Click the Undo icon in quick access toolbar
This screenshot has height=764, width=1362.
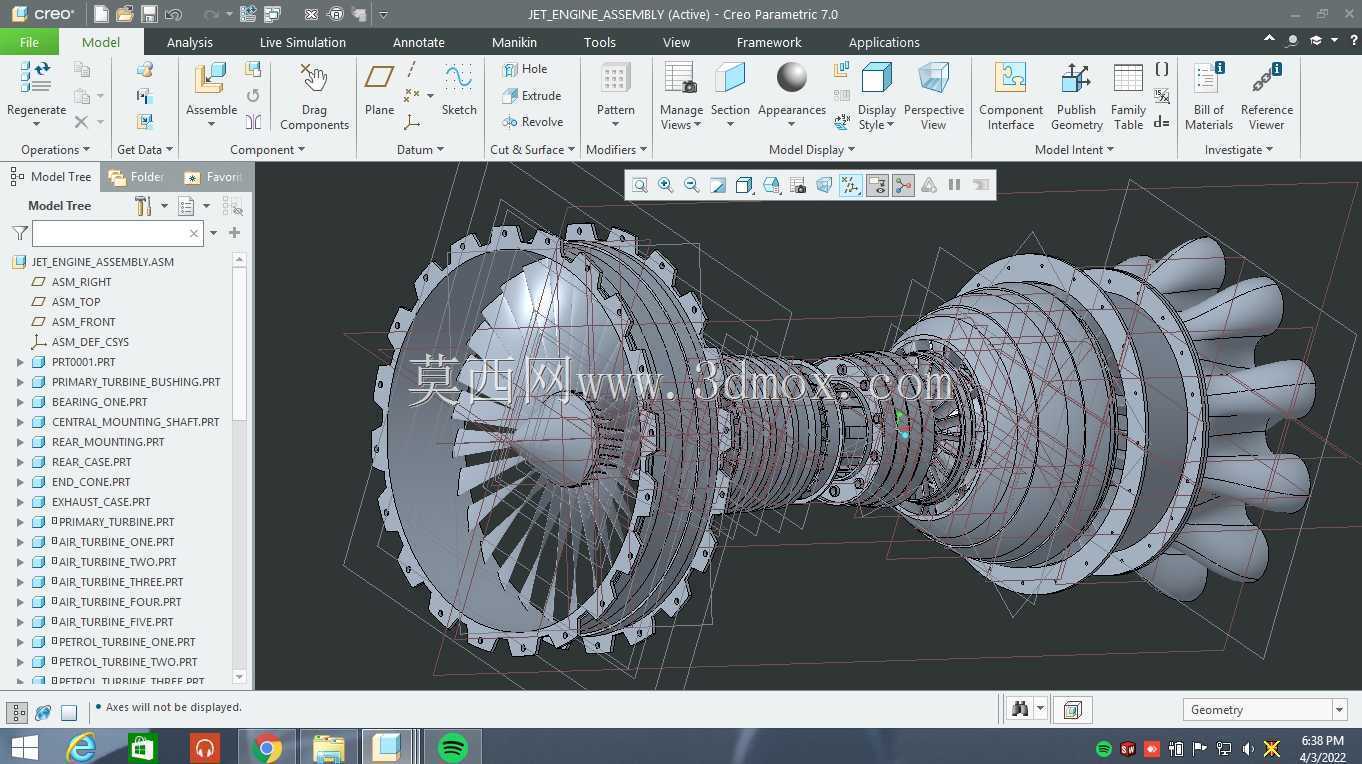[173, 14]
